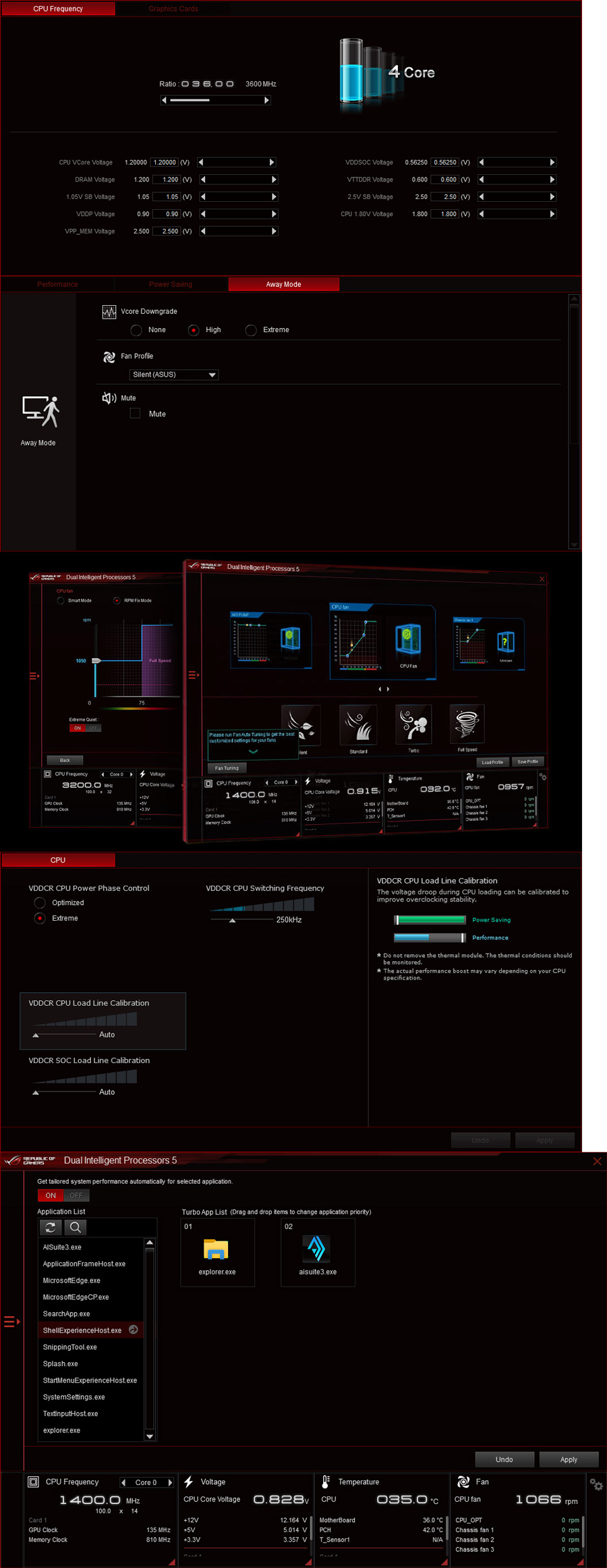Refresh the Application List
The image size is (607, 1568).
tap(51, 1227)
